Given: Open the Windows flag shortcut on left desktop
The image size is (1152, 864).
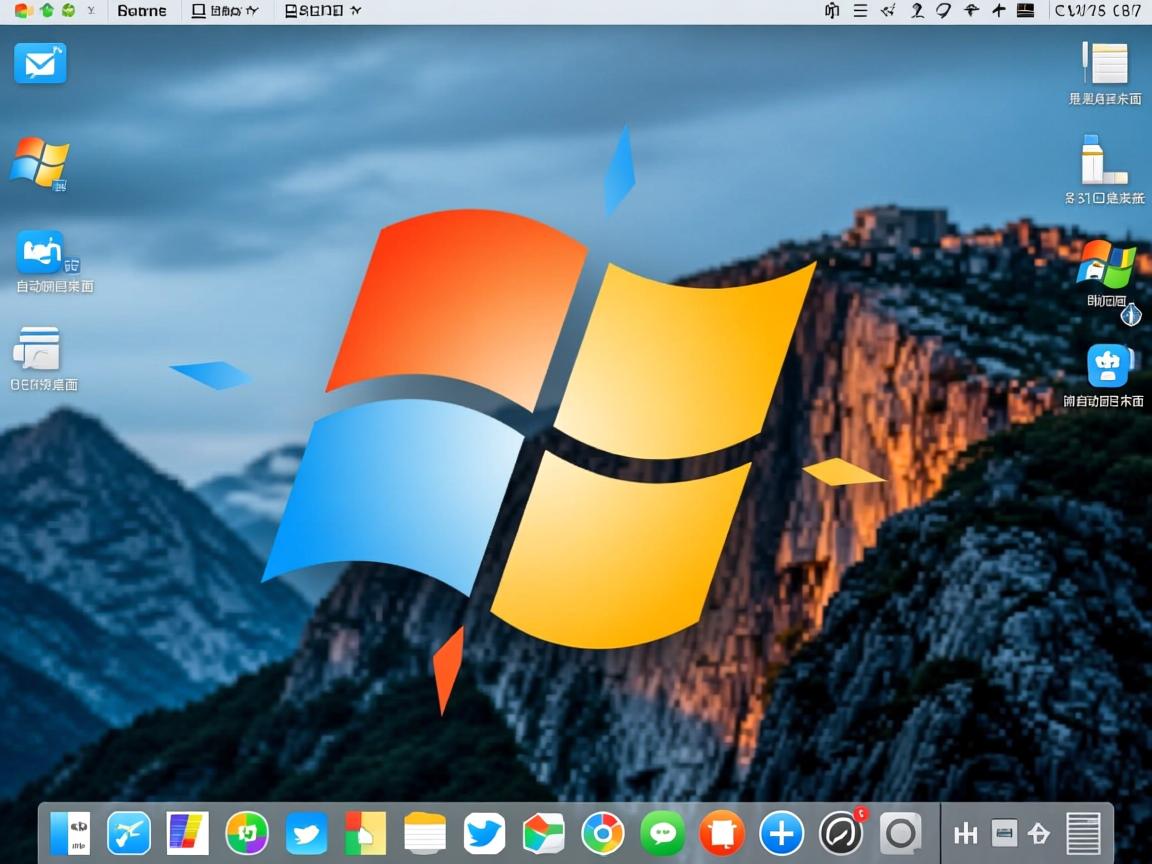Looking at the screenshot, I should tap(40, 163).
